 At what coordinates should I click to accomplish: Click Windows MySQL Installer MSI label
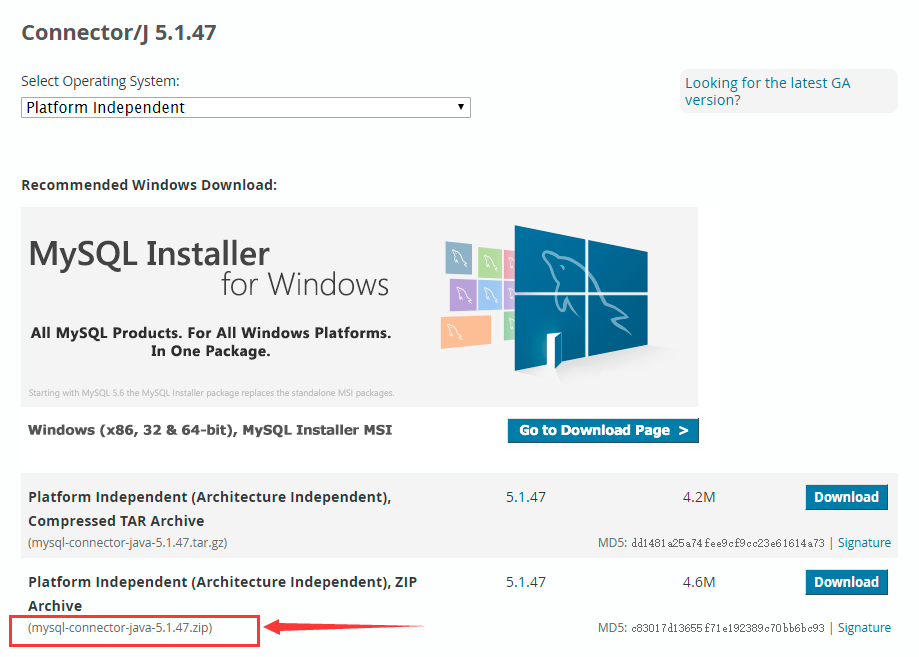click(210, 430)
